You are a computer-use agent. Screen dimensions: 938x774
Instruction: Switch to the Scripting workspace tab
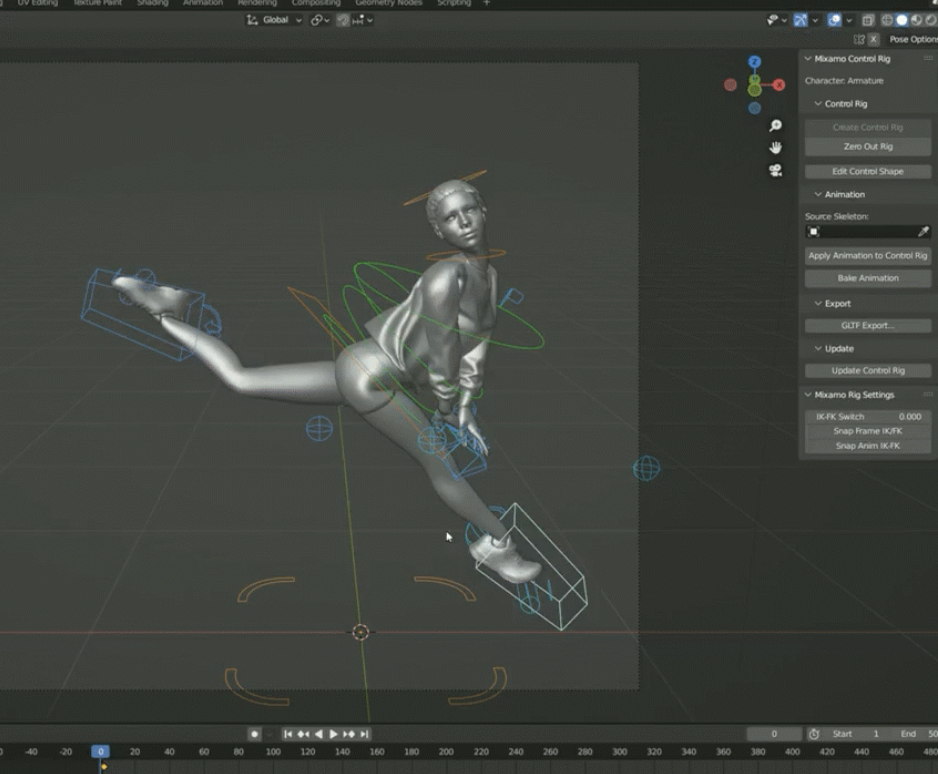[x=453, y=3]
